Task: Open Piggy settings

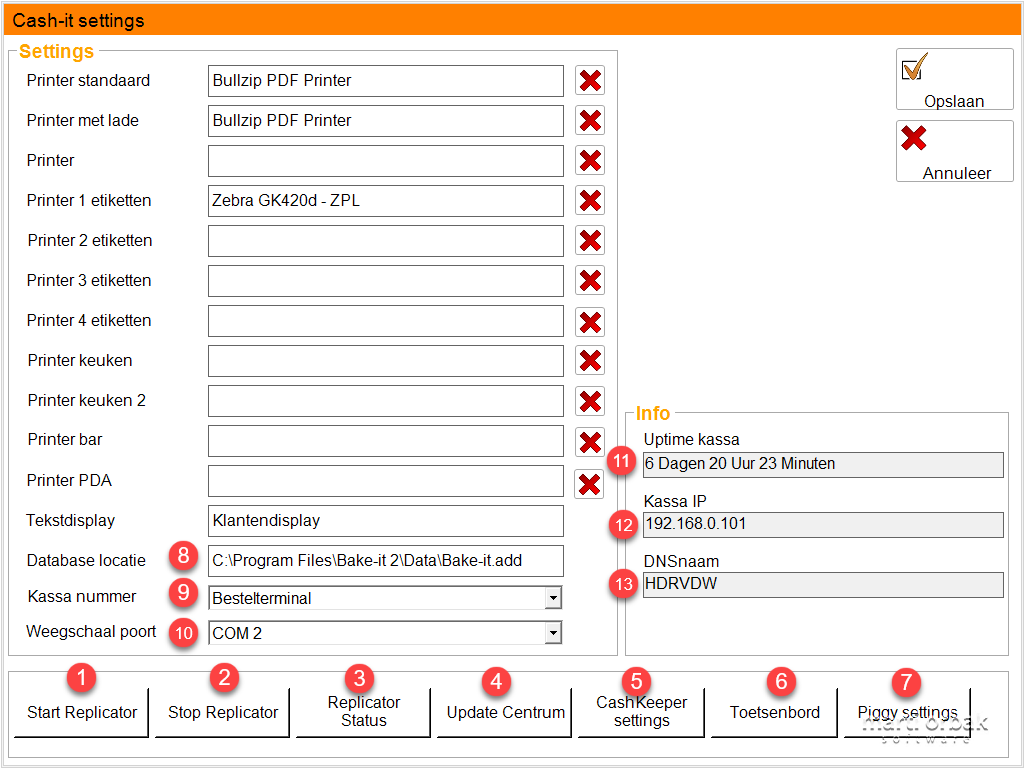Action: (x=907, y=712)
